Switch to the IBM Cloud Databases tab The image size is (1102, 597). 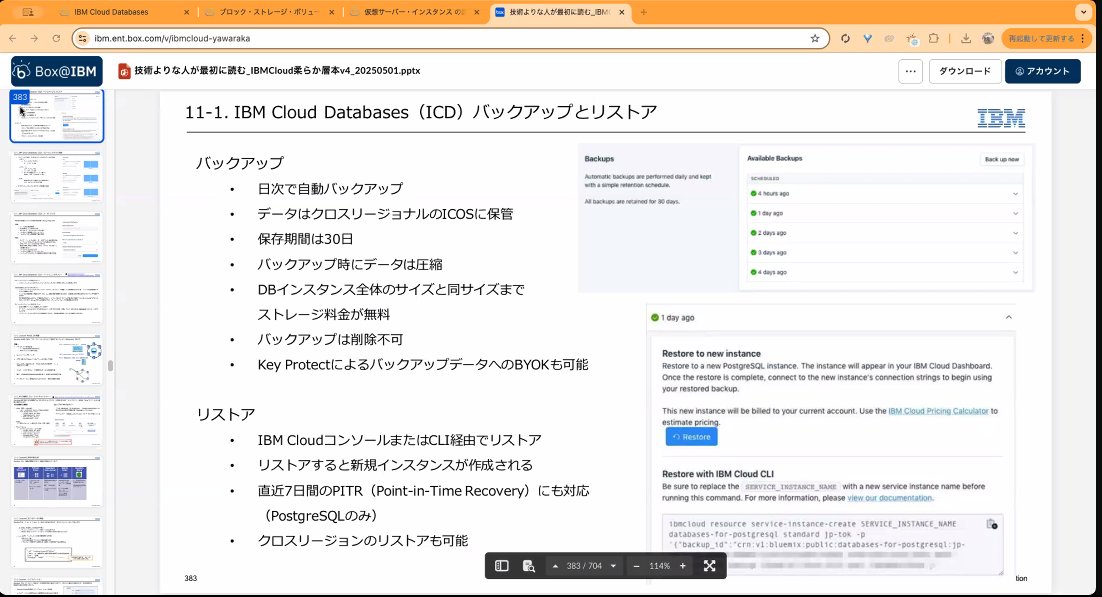click(123, 12)
